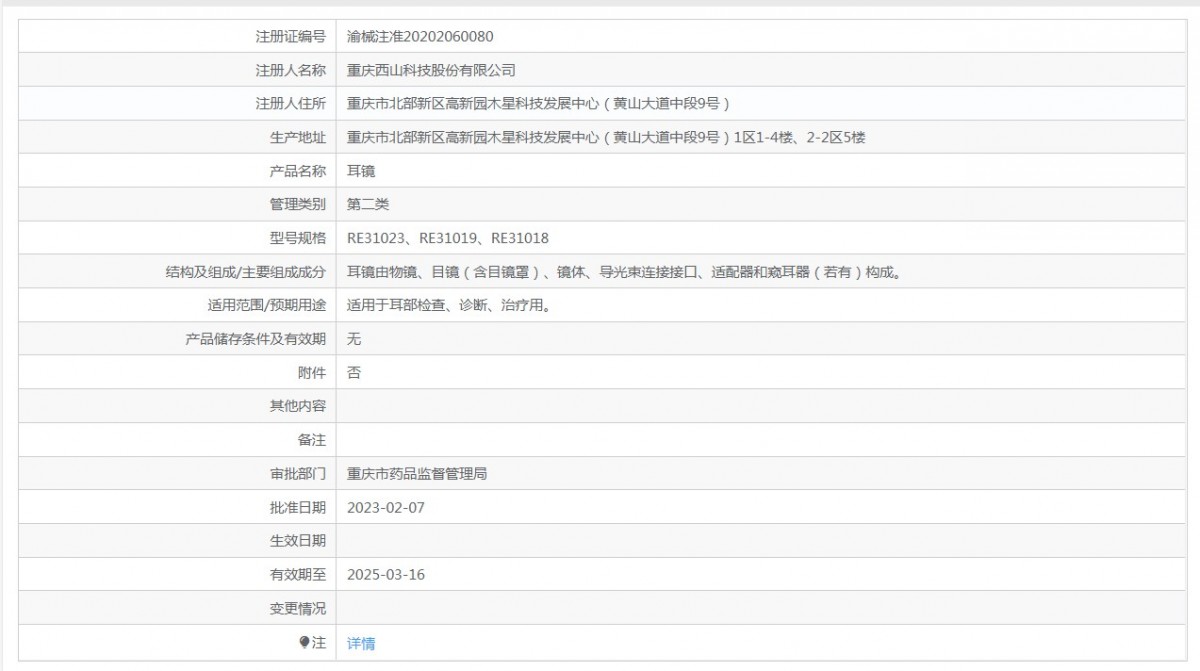Click the 附件 label

point(312,373)
